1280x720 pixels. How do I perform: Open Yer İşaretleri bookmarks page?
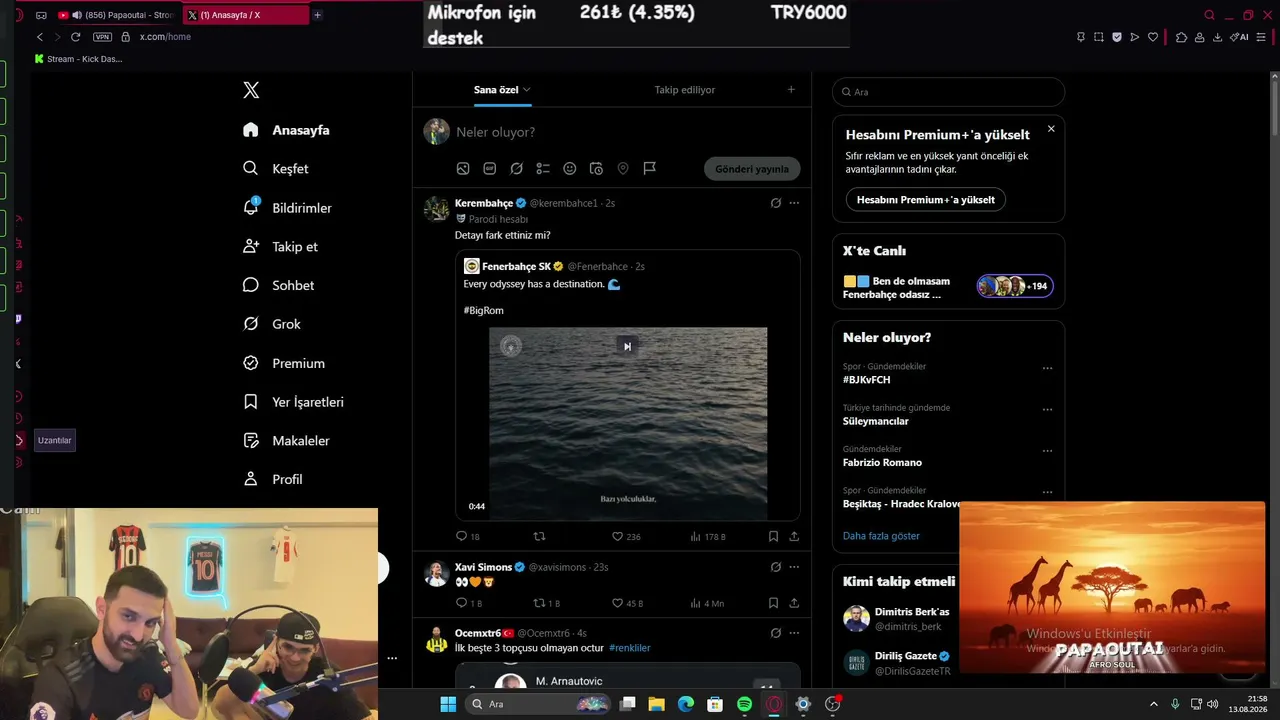point(293,402)
